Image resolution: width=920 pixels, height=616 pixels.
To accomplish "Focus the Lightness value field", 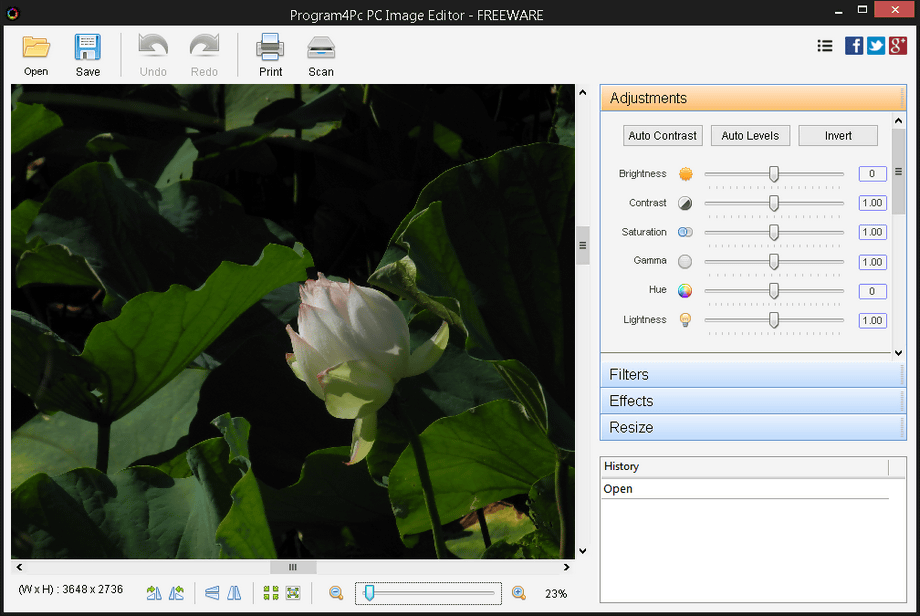I will (x=872, y=320).
